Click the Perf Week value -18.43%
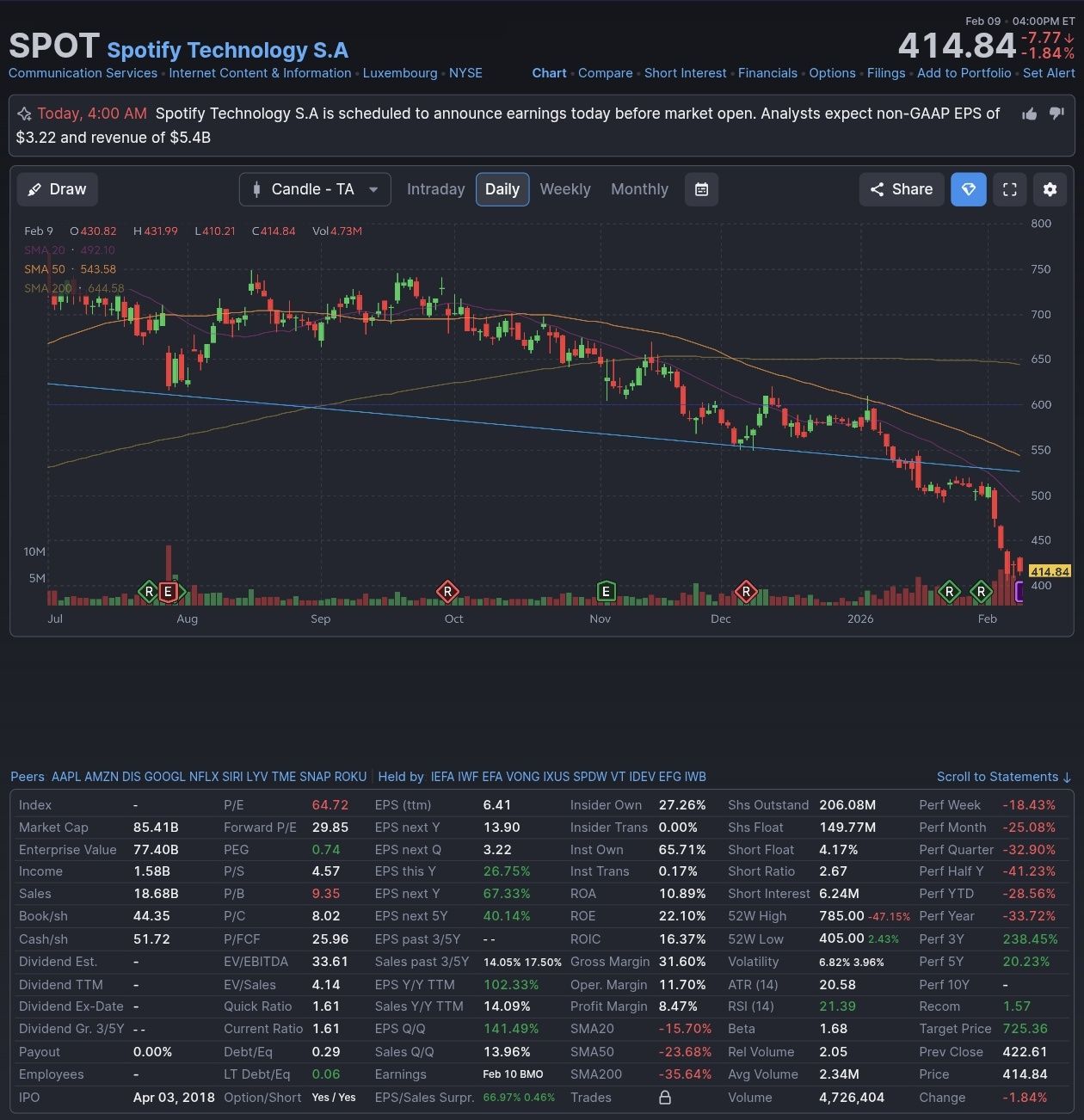Screen dimensions: 1084x1120 click(1029, 805)
